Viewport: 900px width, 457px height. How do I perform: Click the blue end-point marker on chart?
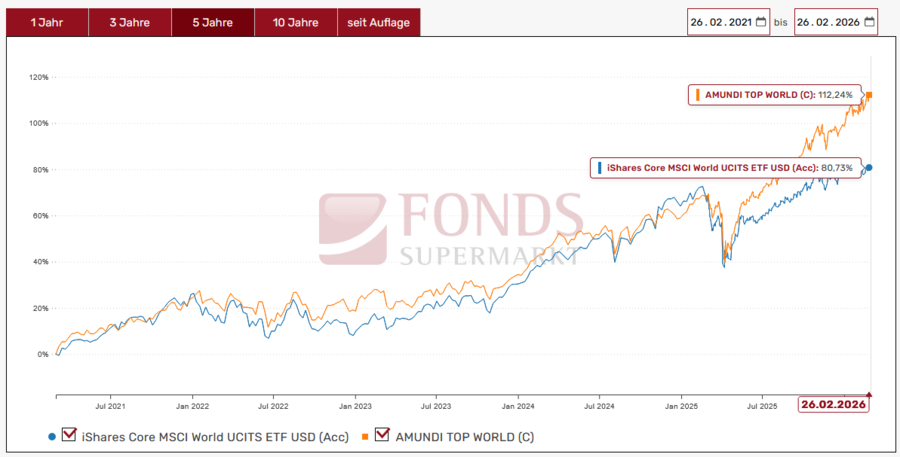coord(869,168)
